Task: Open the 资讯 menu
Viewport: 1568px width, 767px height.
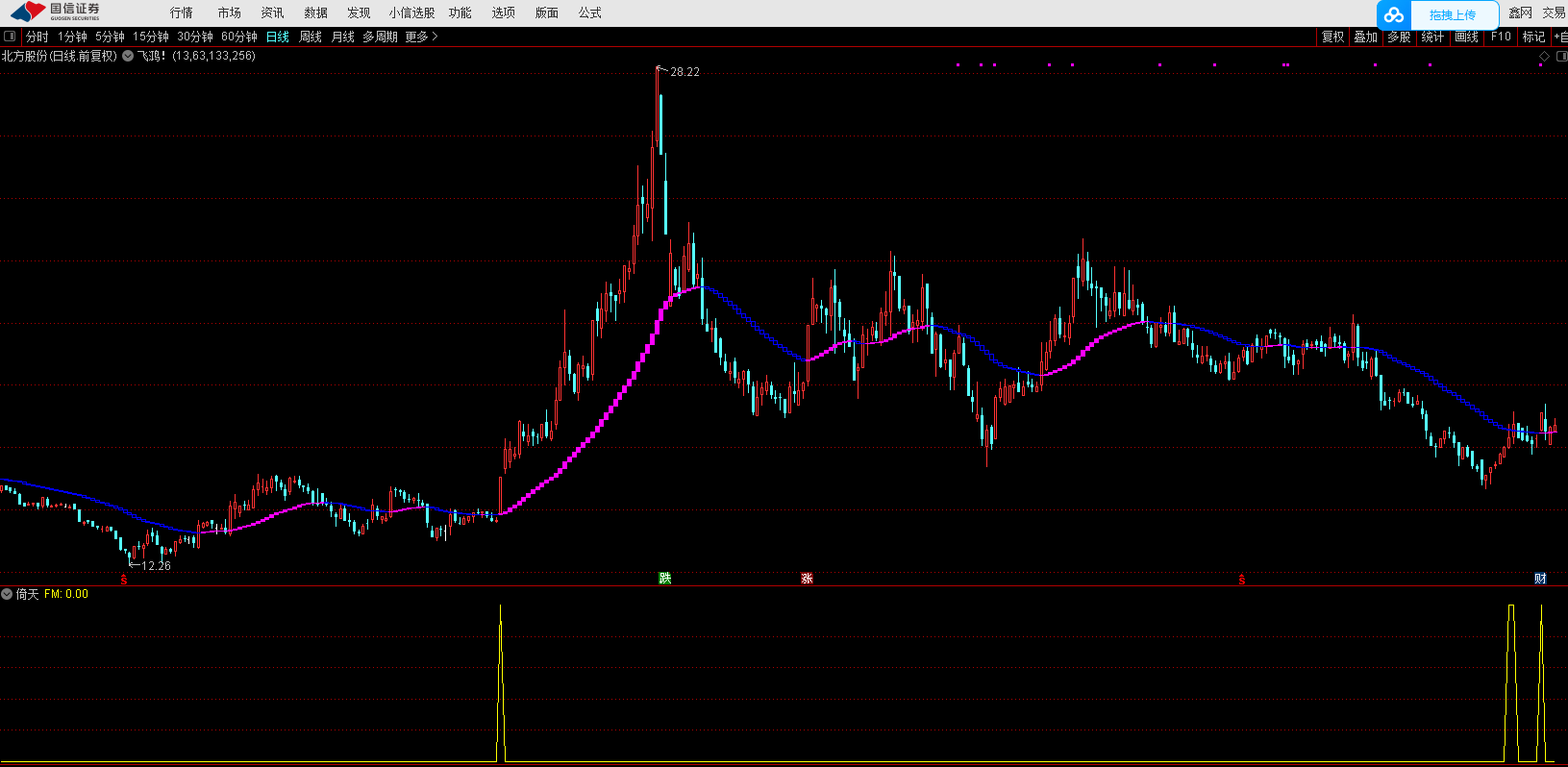Action: (272, 12)
